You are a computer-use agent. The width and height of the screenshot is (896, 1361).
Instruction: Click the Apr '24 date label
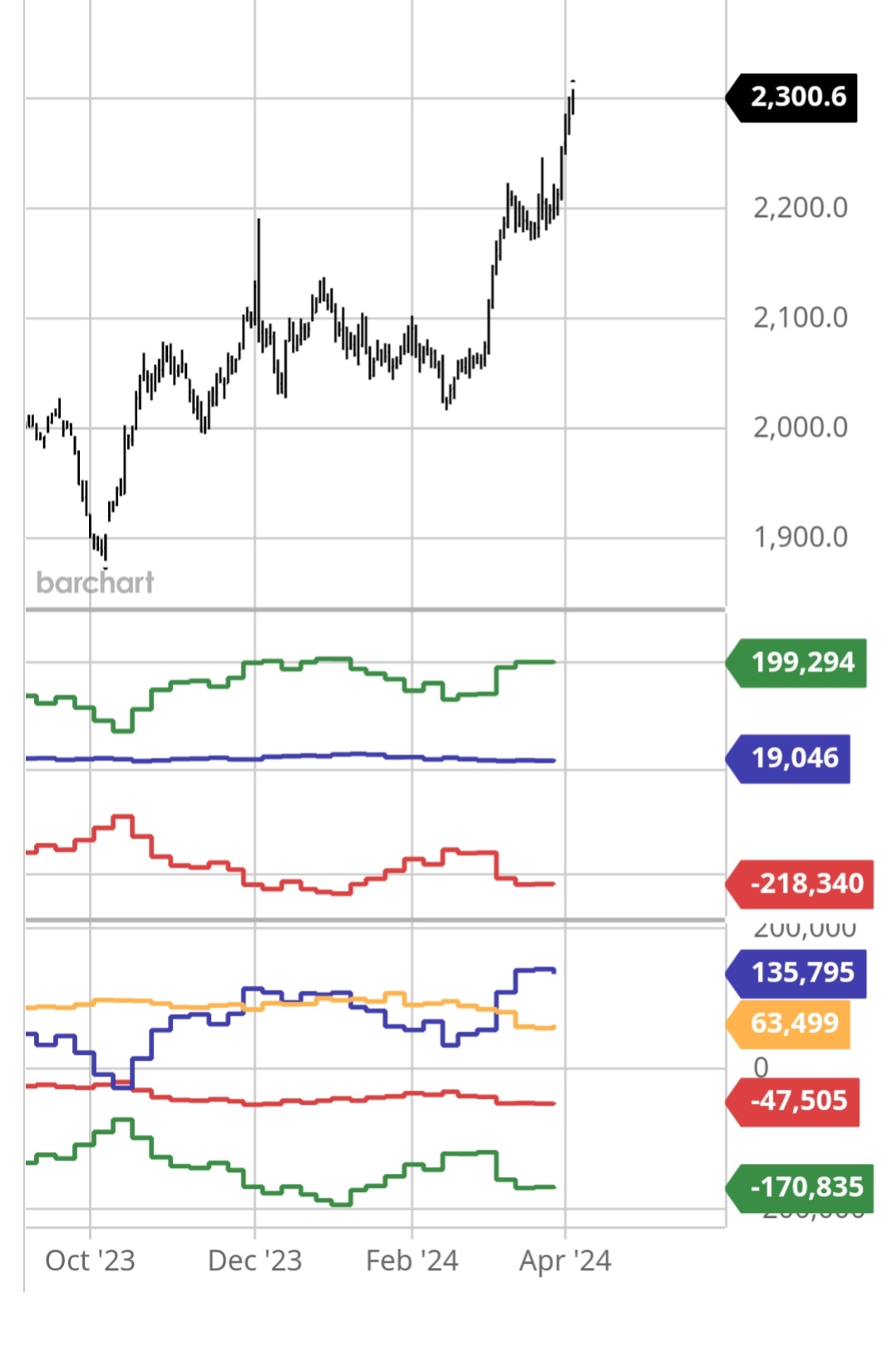point(565,1260)
